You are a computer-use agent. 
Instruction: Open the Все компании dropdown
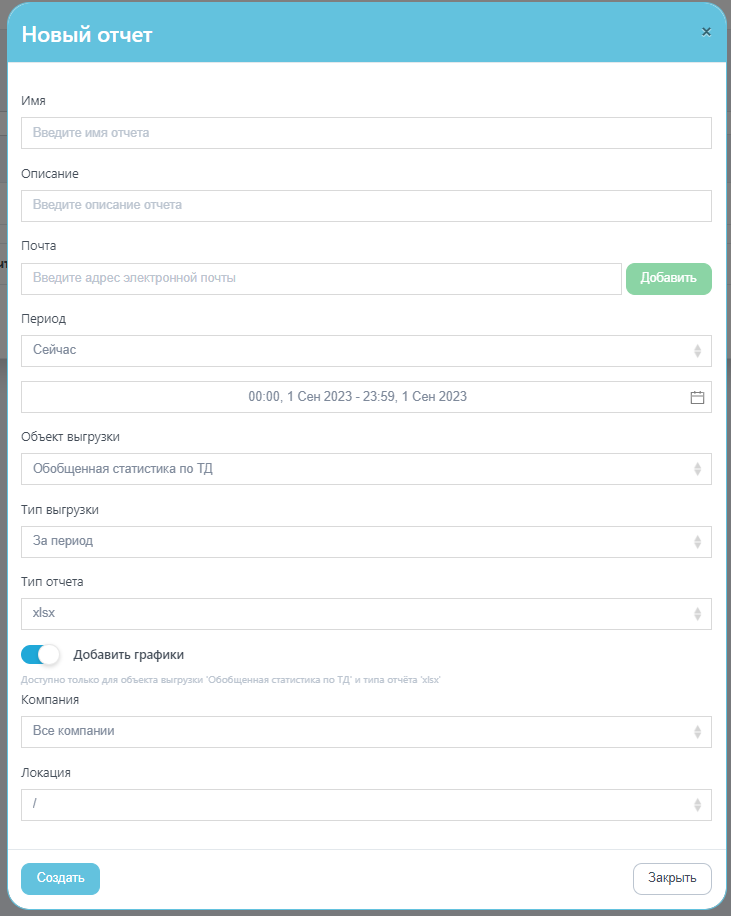click(x=366, y=731)
